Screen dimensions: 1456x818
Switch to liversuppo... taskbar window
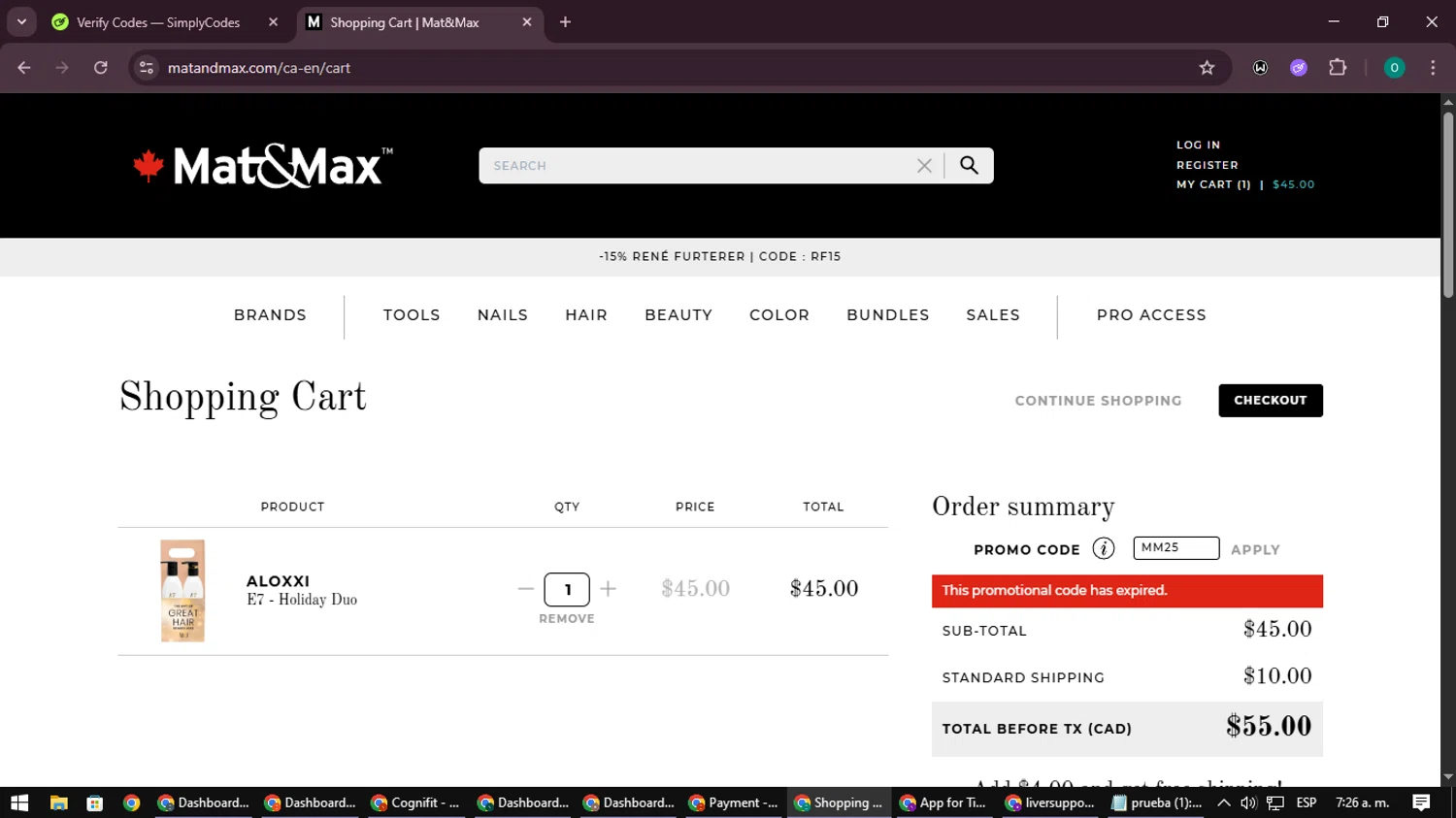click(x=1049, y=802)
